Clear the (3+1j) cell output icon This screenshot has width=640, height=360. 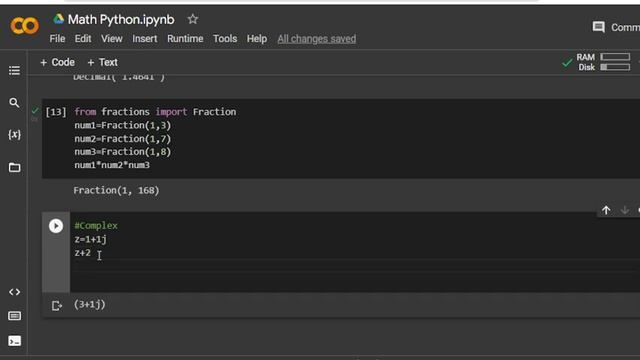click(x=57, y=305)
